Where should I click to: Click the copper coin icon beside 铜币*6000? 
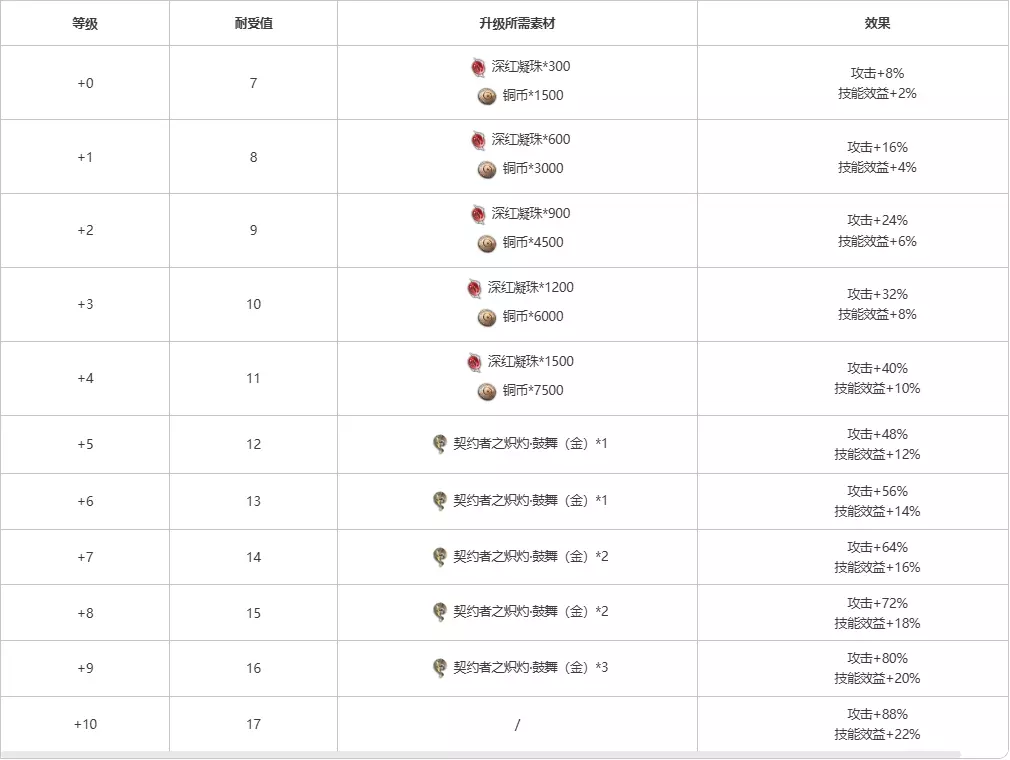487,317
